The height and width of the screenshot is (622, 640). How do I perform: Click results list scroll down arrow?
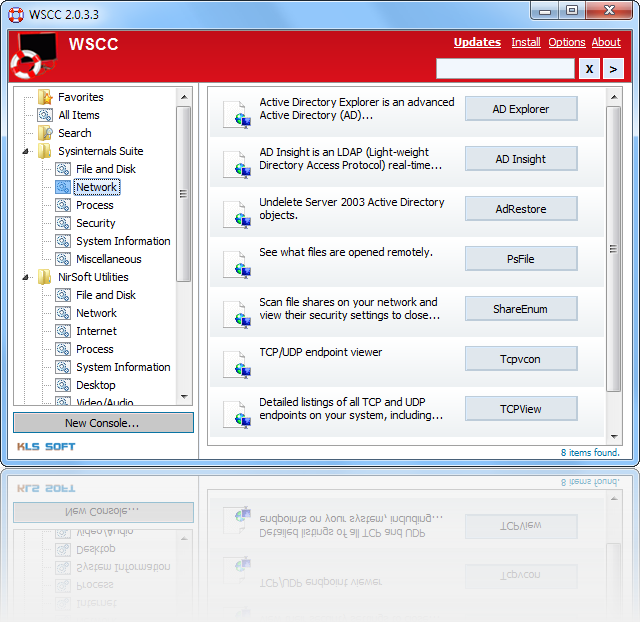[x=614, y=437]
